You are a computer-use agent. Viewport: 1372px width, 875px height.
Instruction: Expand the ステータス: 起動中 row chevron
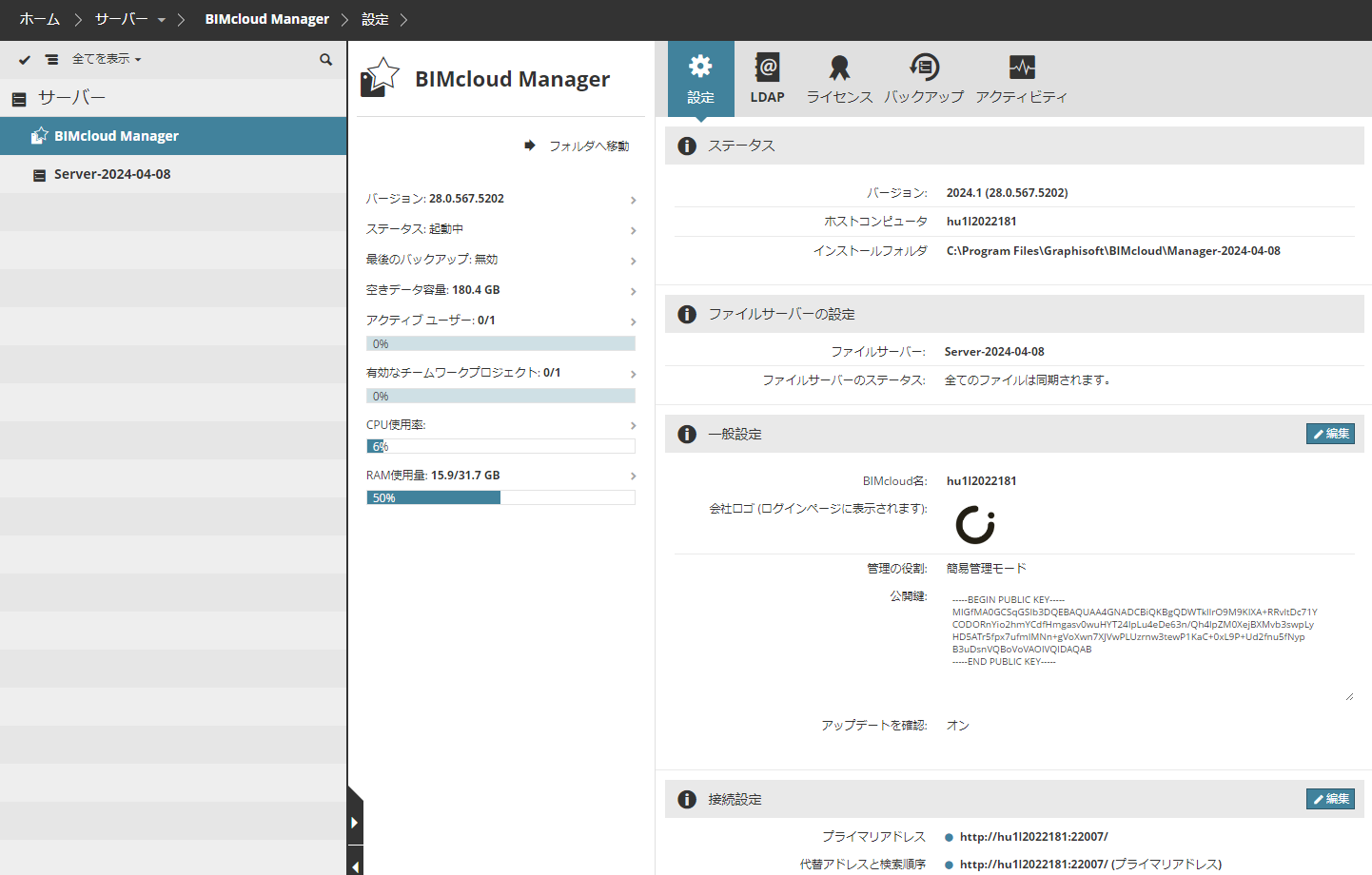tap(633, 230)
